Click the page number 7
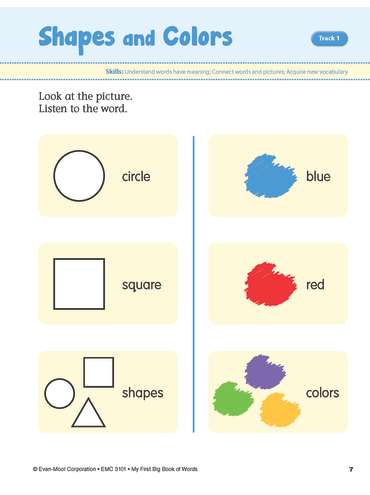This screenshot has height=495, width=370. [x=351, y=469]
